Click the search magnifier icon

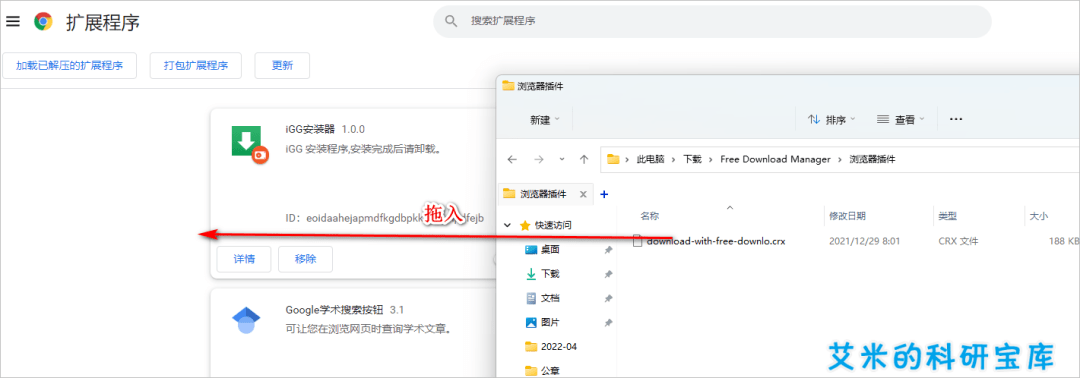451,21
